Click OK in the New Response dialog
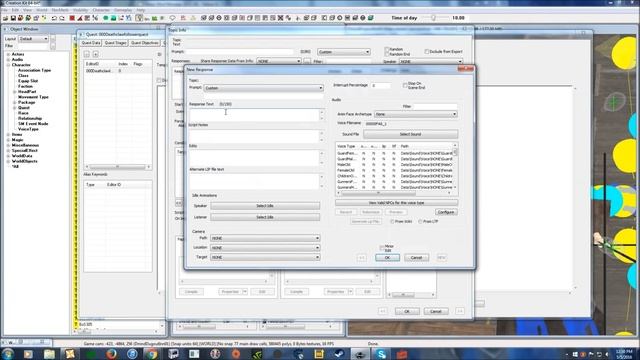The height and width of the screenshot is (360, 640). click(387, 258)
